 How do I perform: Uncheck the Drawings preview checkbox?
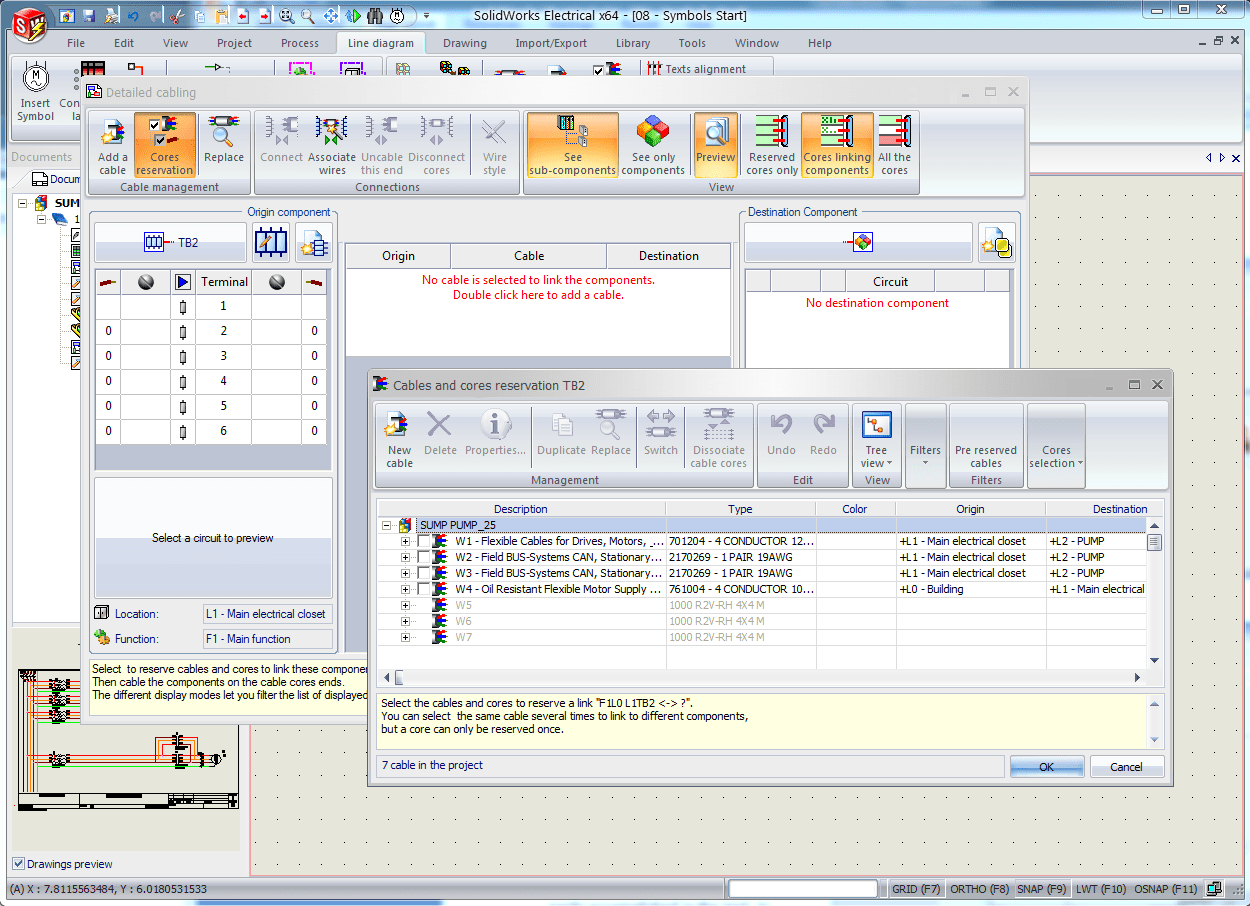18,864
